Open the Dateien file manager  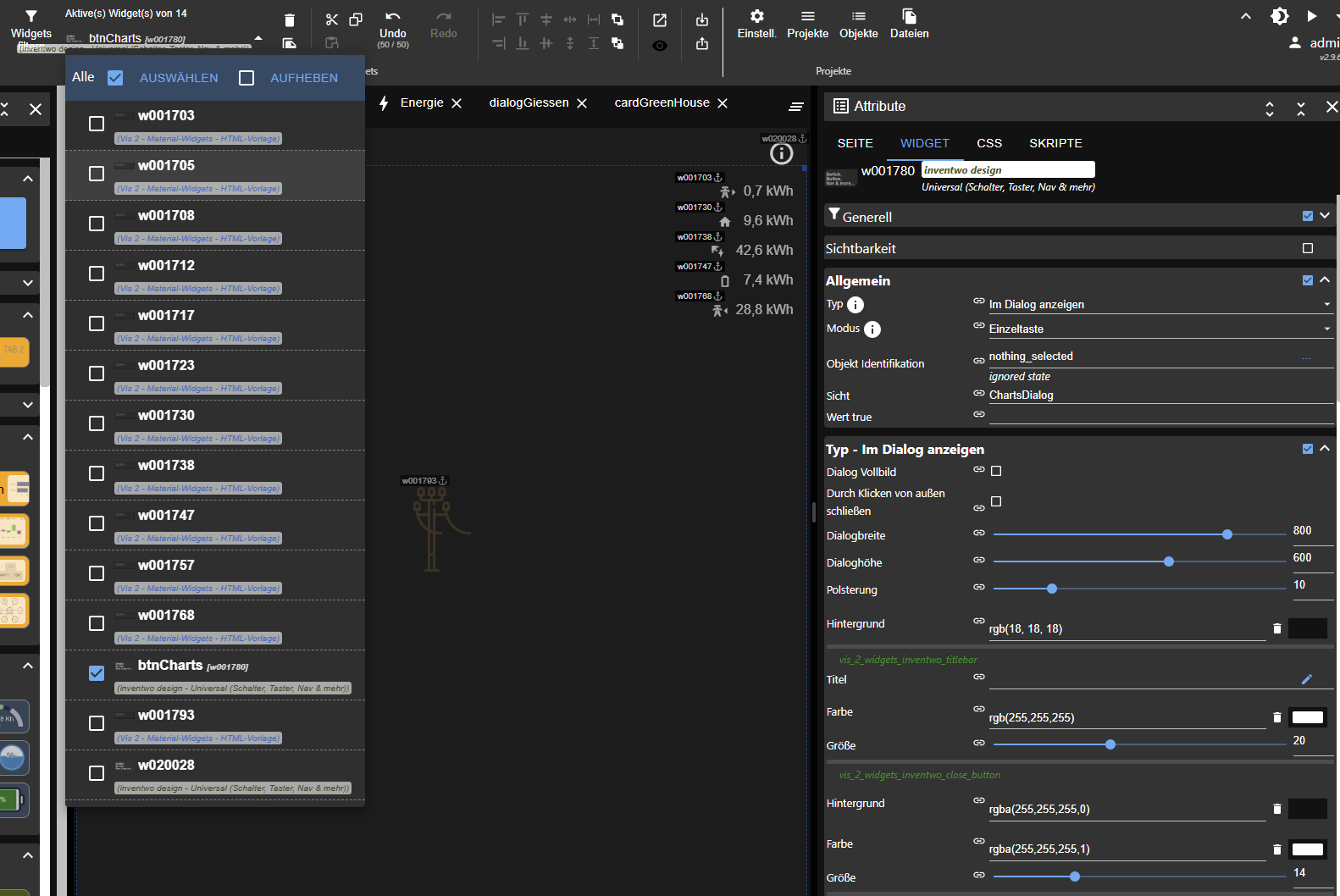point(909,24)
